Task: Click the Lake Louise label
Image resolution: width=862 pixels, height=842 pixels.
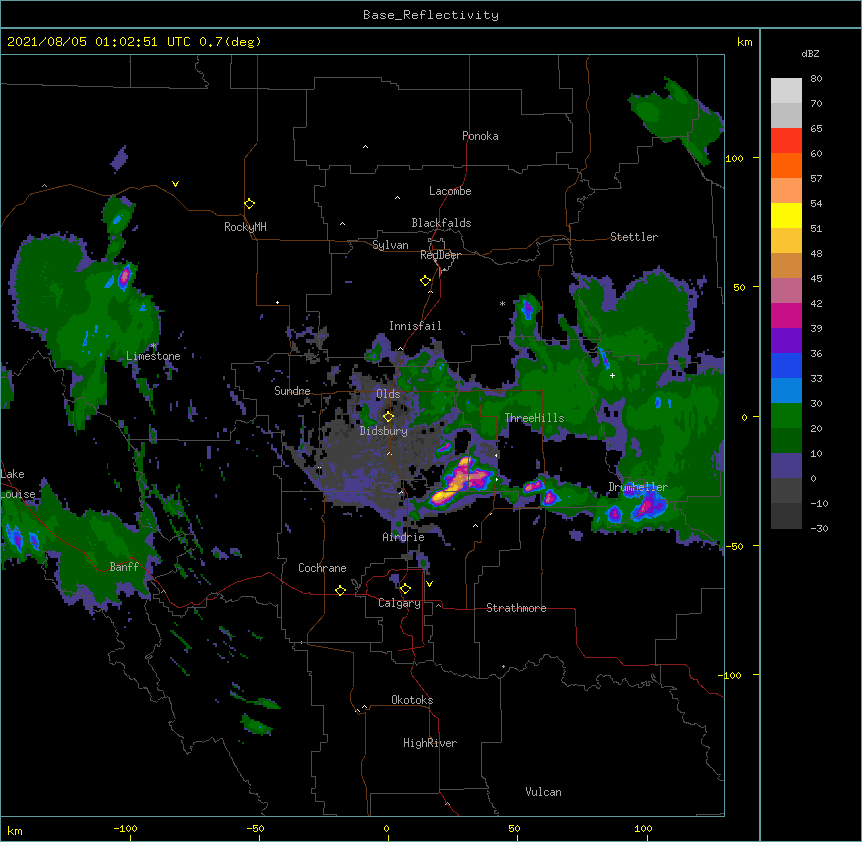Action: point(18,484)
